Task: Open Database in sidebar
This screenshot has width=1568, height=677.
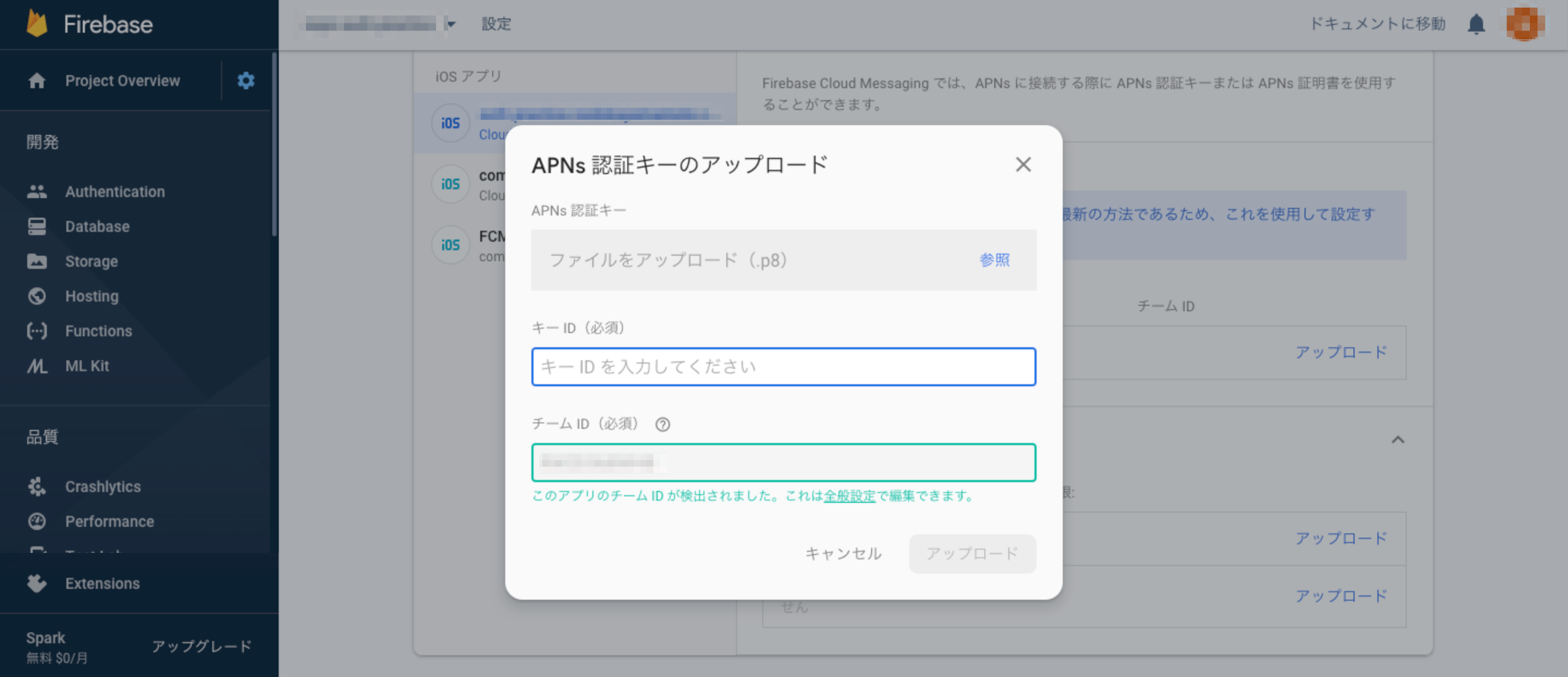Action: [x=97, y=226]
